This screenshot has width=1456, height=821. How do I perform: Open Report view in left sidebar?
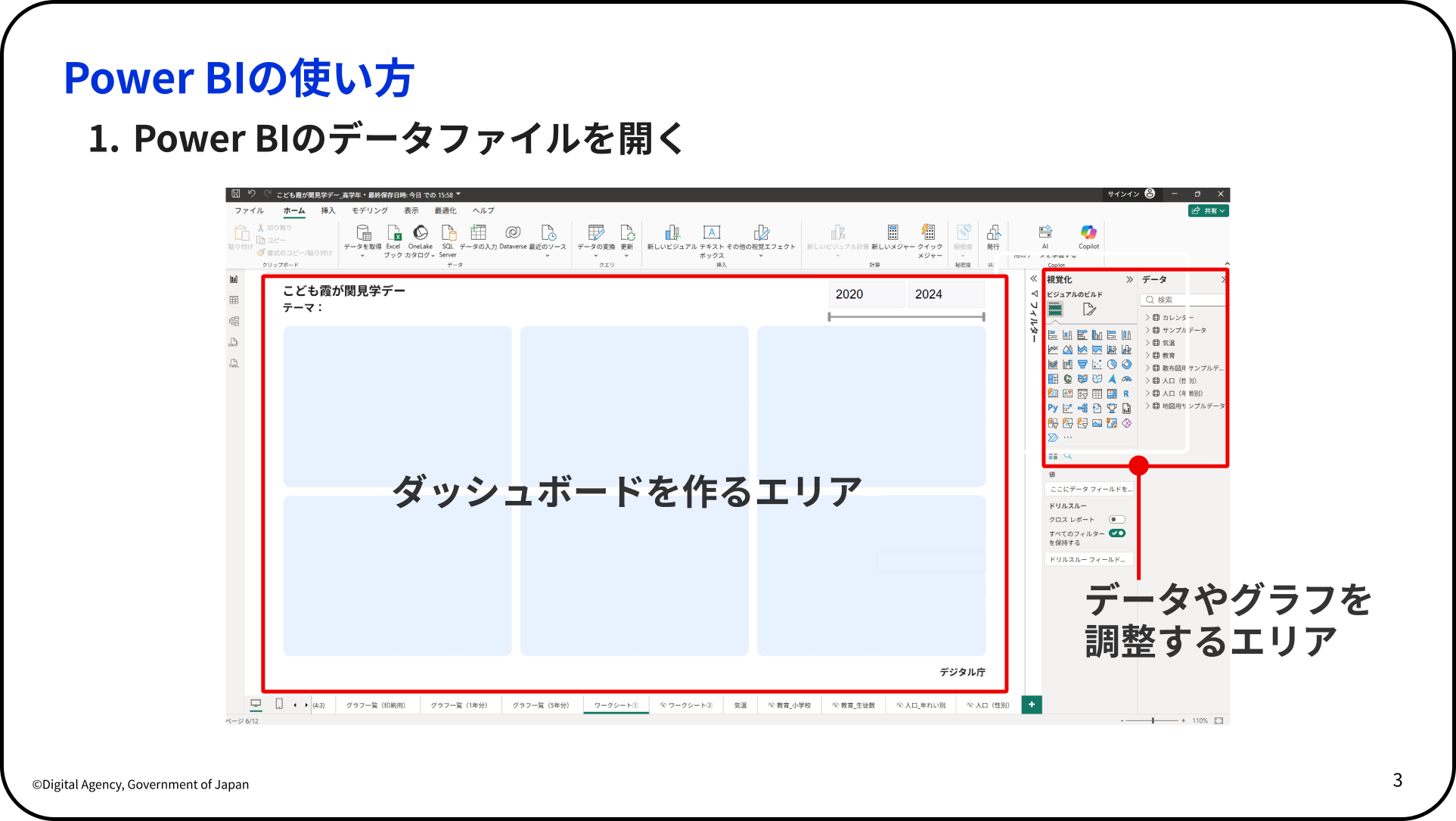pos(234,279)
